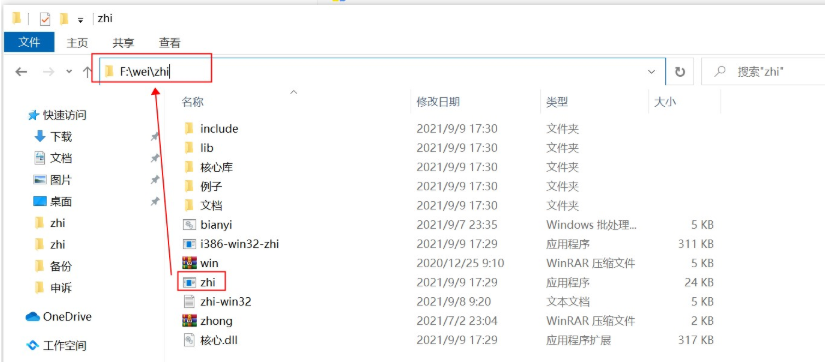Click the 工作空间 icon in sidebar
Viewport: 825px width, 363px height.
pyautogui.click(x=33, y=346)
